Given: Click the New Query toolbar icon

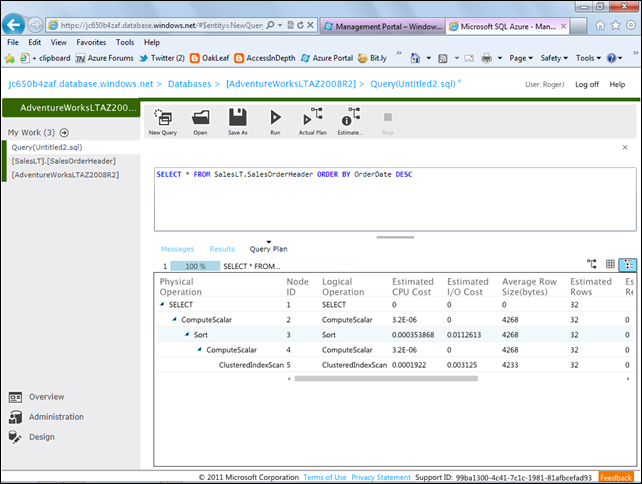Looking at the screenshot, I should [x=163, y=122].
